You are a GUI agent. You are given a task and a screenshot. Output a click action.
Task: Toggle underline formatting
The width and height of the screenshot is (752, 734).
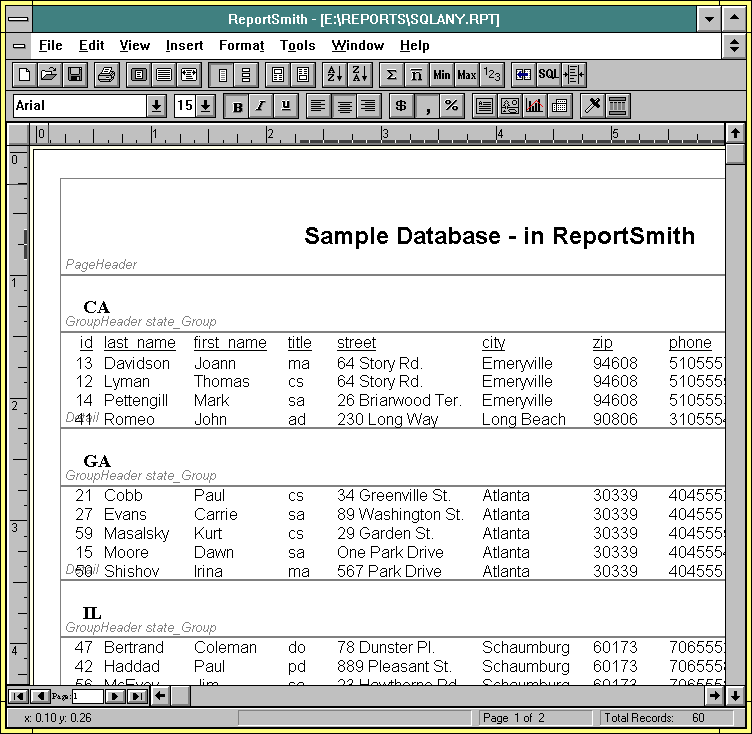pyautogui.click(x=286, y=106)
